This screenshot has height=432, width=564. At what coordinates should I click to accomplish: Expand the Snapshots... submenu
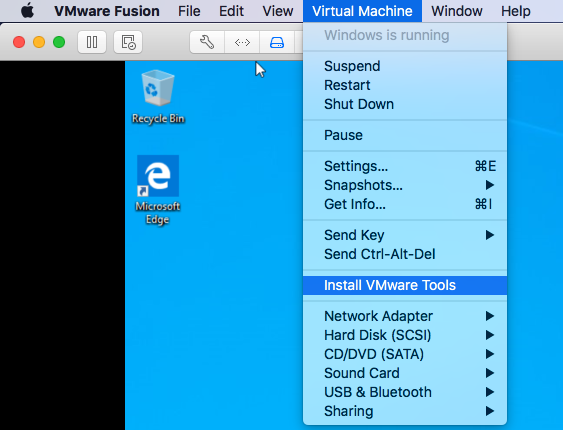click(x=405, y=185)
